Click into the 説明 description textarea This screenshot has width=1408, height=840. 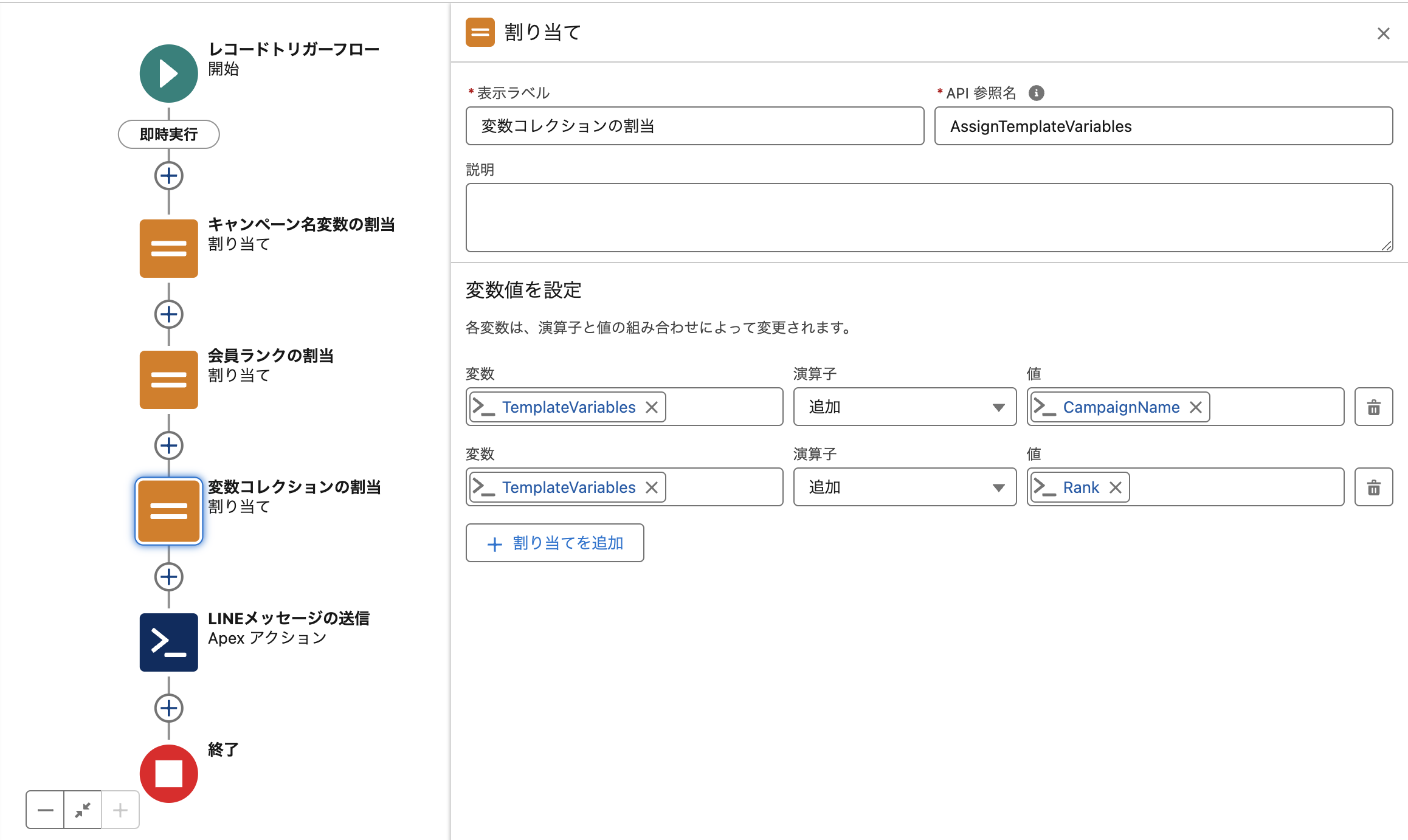coord(928,217)
